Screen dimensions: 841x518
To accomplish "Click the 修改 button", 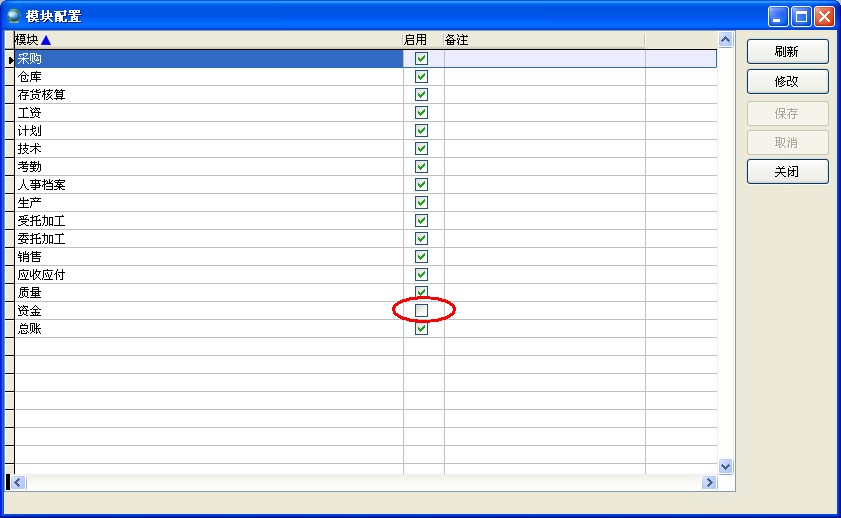I will click(x=787, y=81).
